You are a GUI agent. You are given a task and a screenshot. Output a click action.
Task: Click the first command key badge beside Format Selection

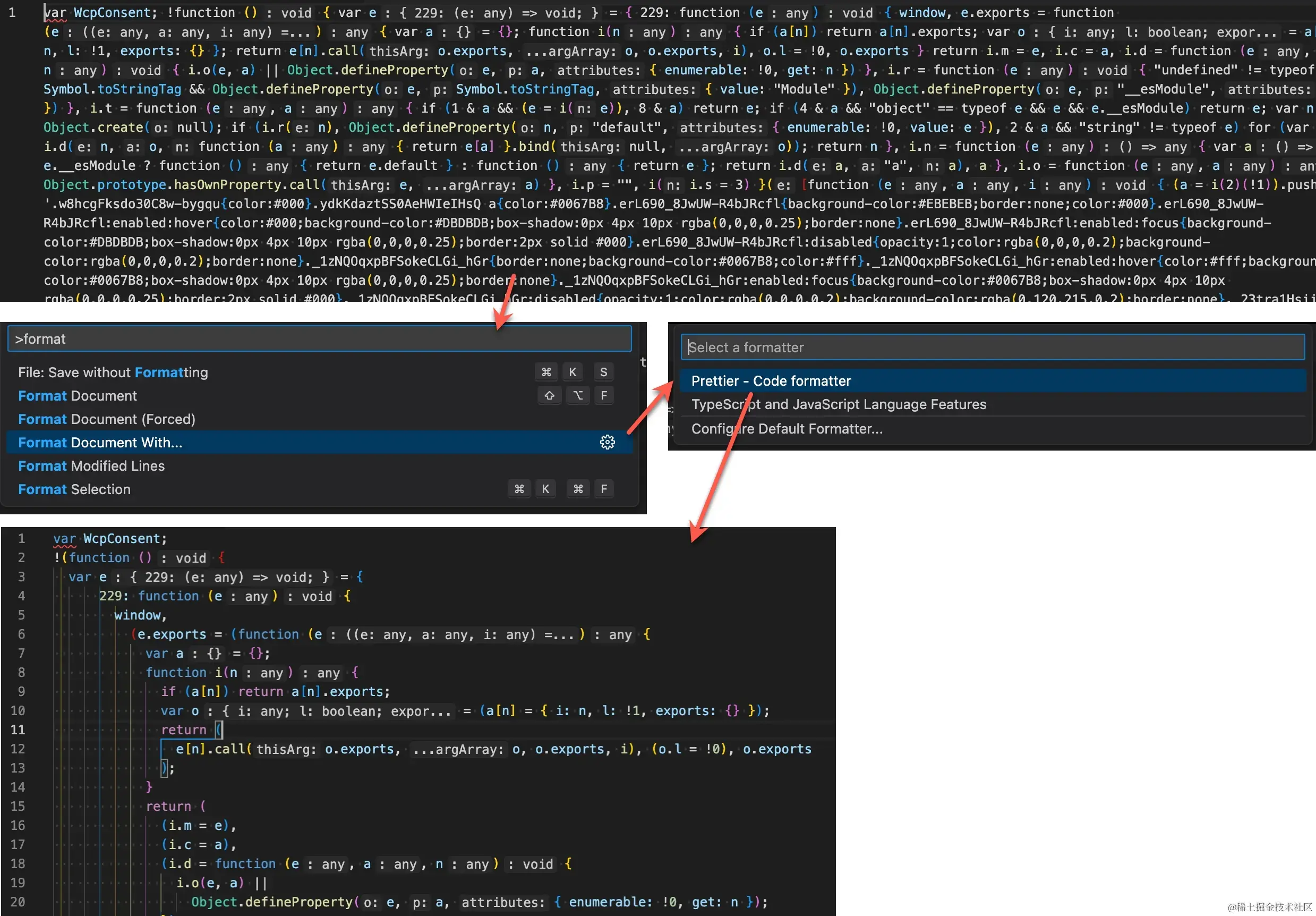519,489
